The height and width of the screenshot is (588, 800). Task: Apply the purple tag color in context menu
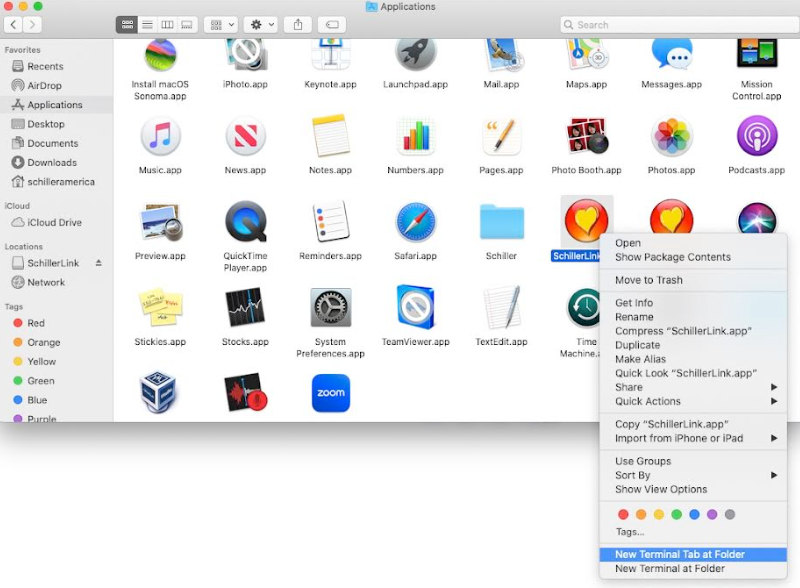(x=712, y=514)
